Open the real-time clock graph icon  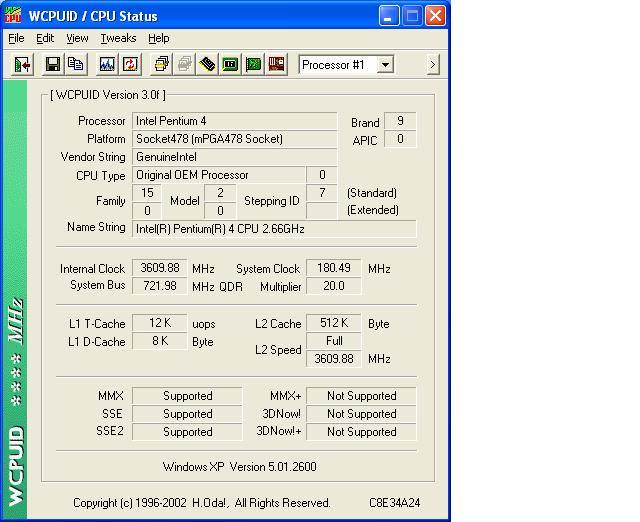pyautogui.click(x=107, y=64)
